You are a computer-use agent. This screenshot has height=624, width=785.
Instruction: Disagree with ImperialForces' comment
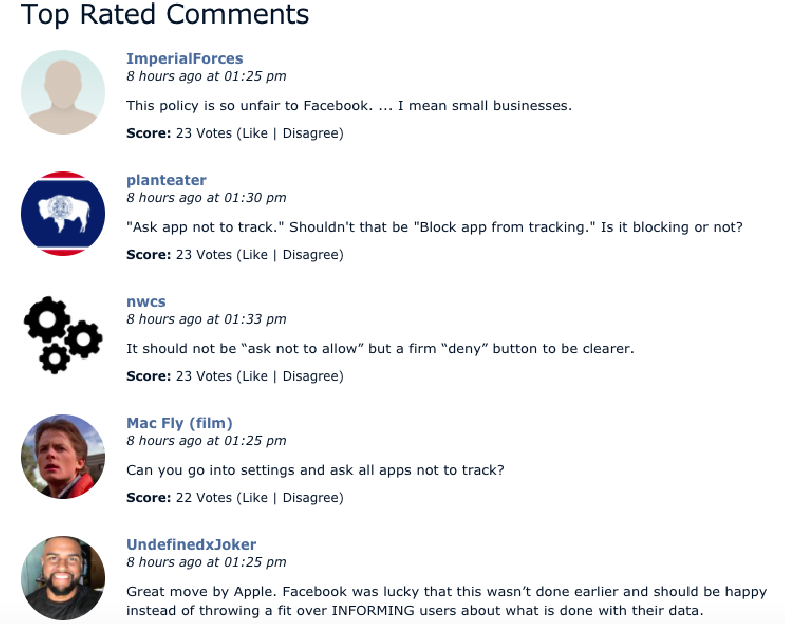310,133
